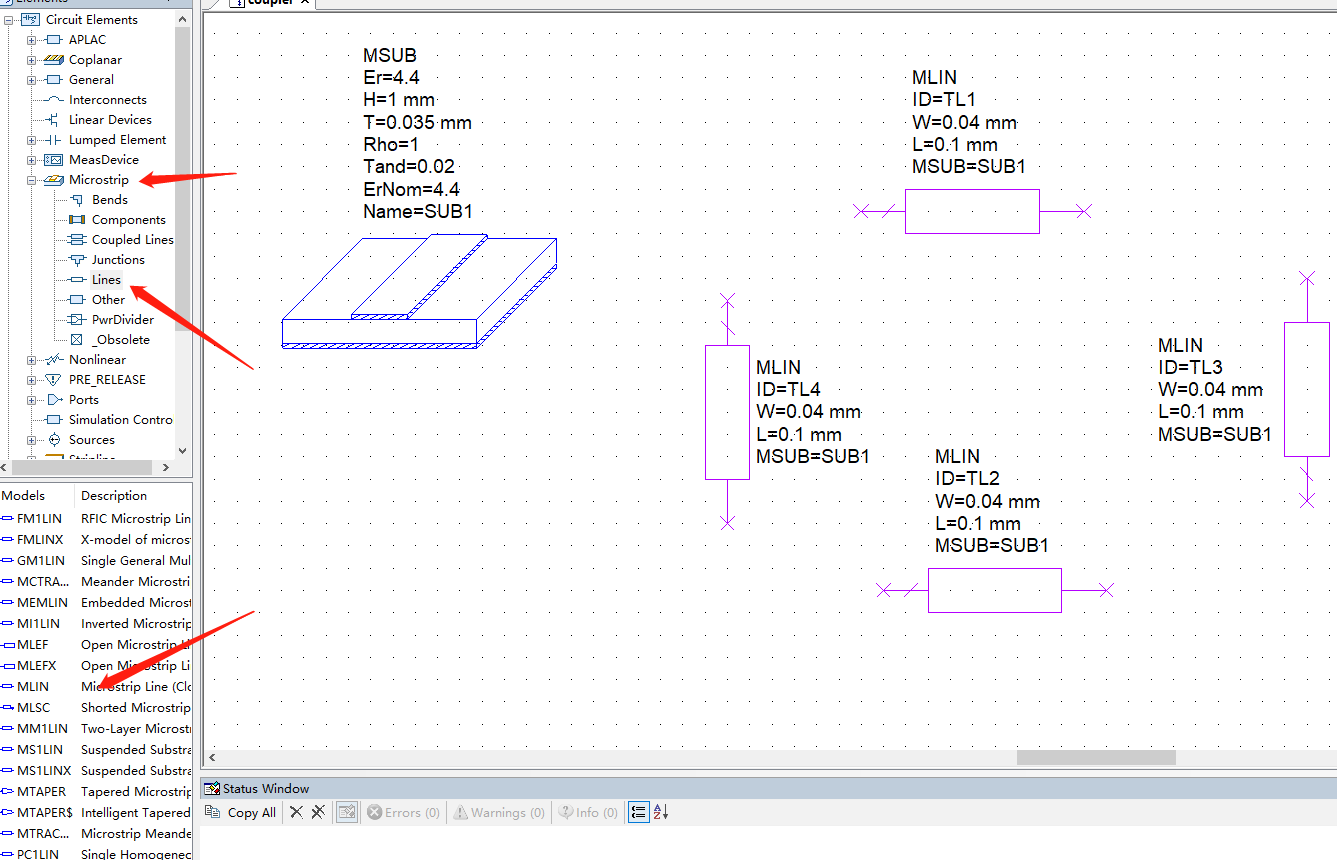Select the Nonlinear tree label
The width and height of the screenshot is (1337, 860).
coord(97,360)
